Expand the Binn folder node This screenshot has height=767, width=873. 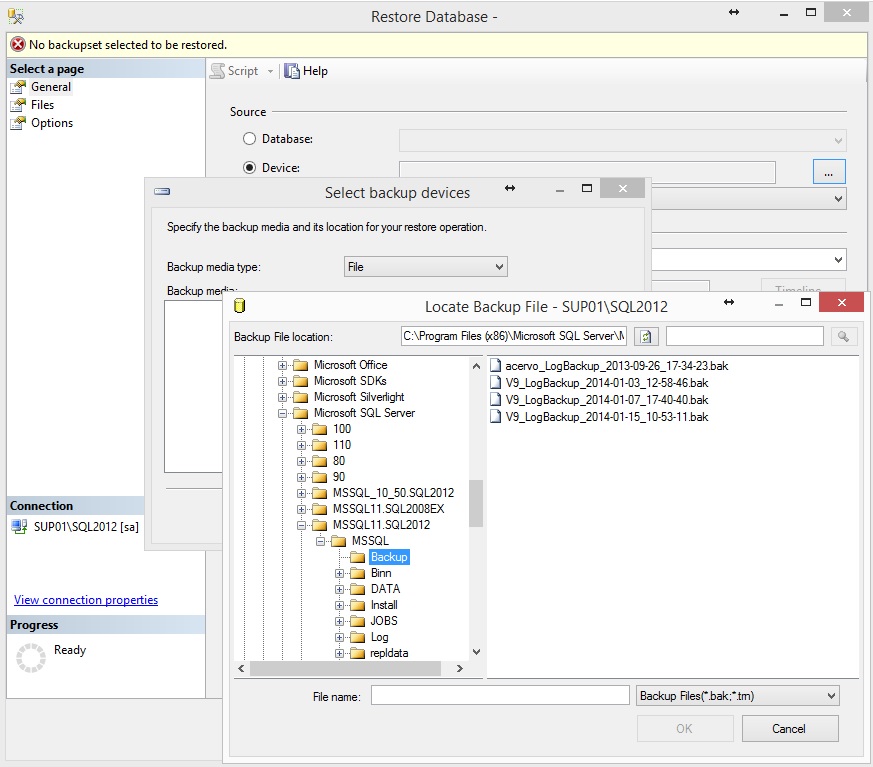[x=339, y=573]
